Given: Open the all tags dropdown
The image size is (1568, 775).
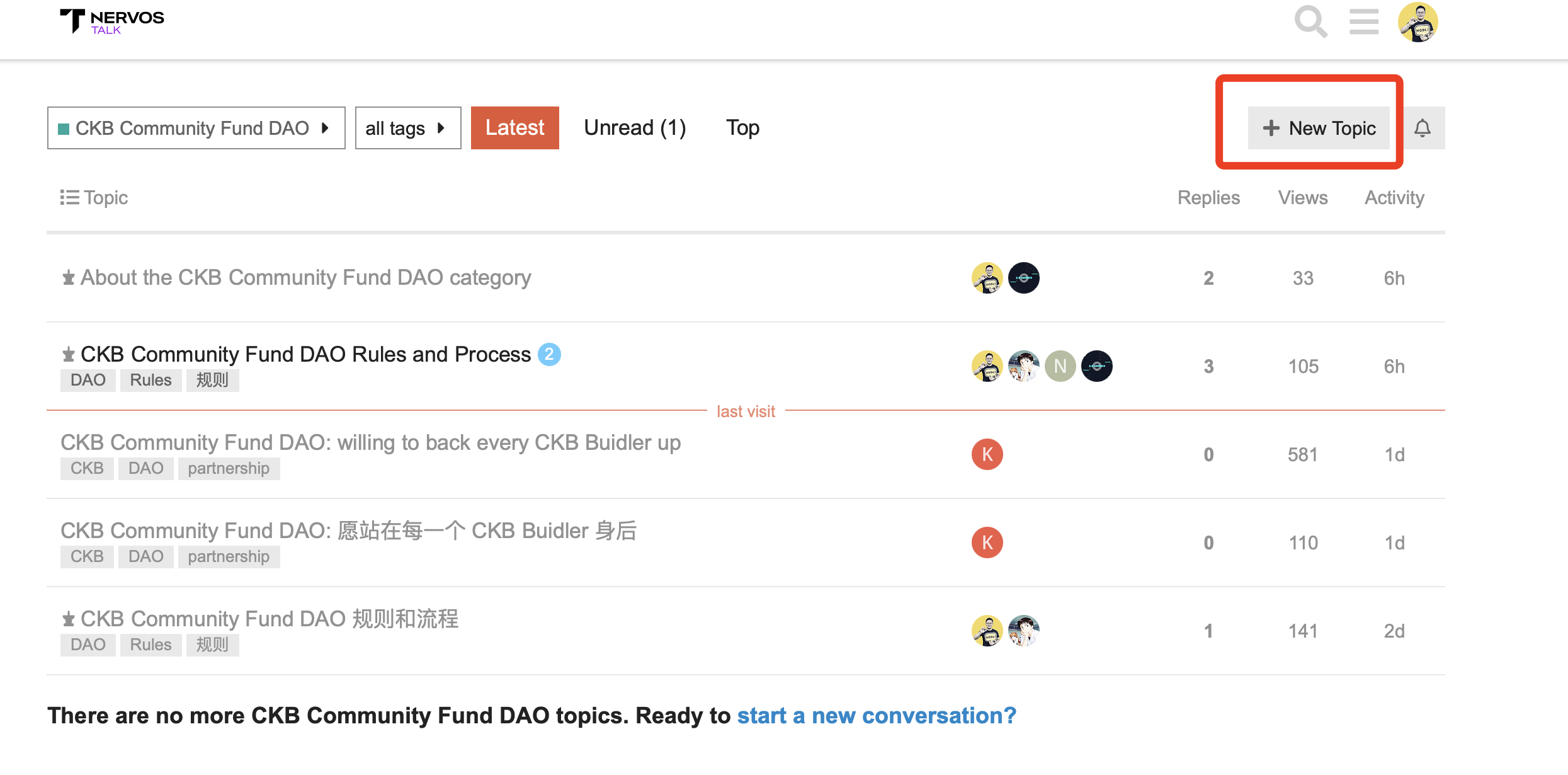Looking at the screenshot, I should [x=407, y=128].
